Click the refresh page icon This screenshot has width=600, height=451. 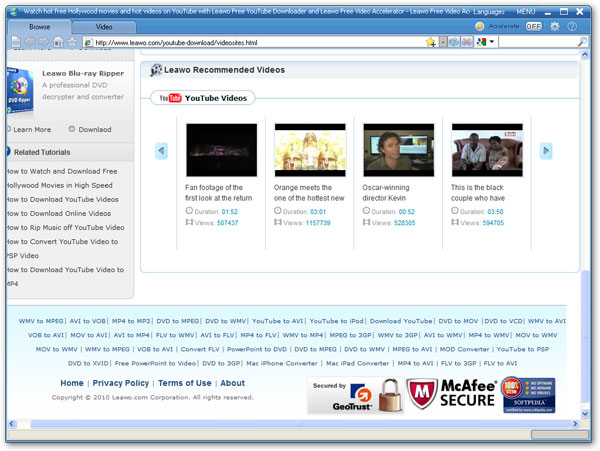tap(454, 42)
